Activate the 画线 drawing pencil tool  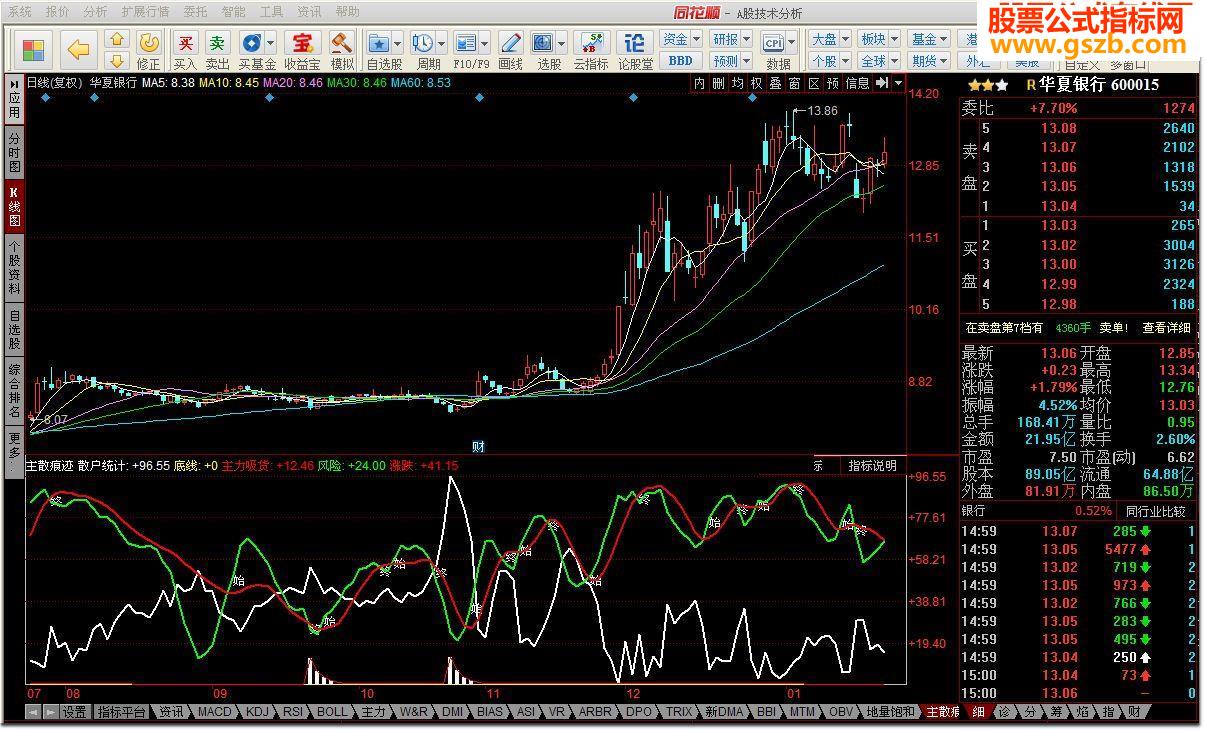[x=510, y=43]
